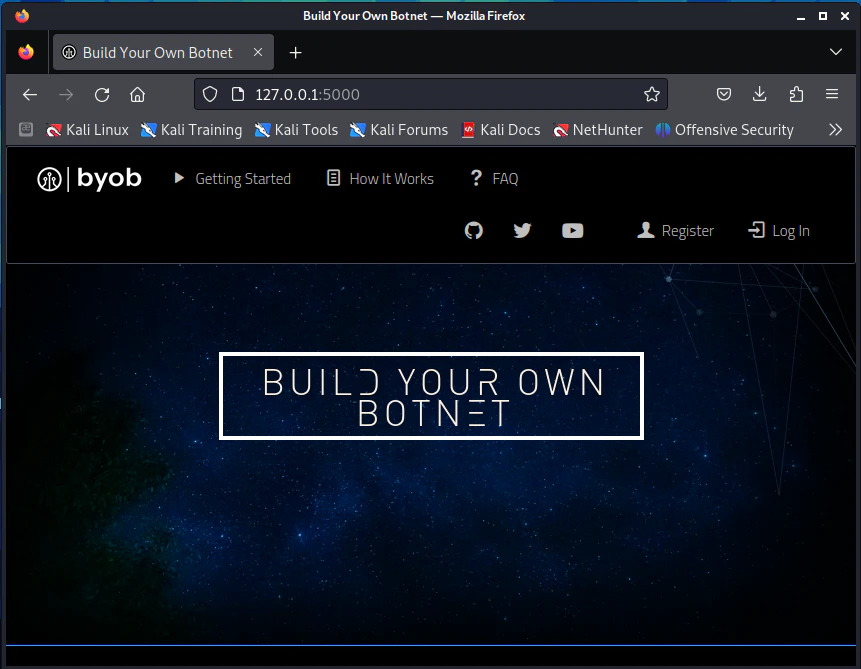The image size is (861, 669).
Task: Click the first grey bookmark toolbar icon
Action: [26, 130]
